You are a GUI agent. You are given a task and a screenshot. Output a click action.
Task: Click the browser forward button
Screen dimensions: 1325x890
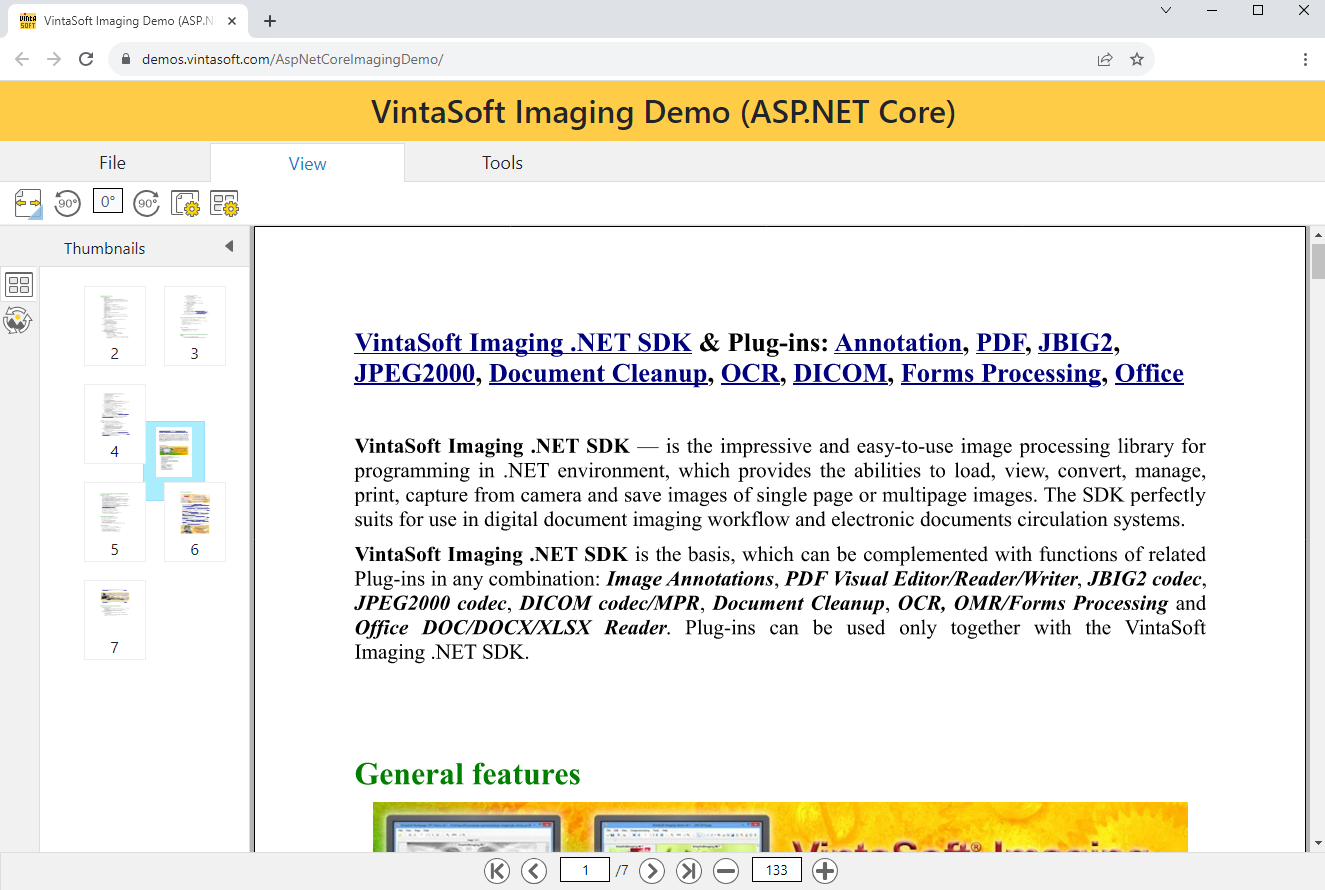pyautogui.click(x=54, y=59)
